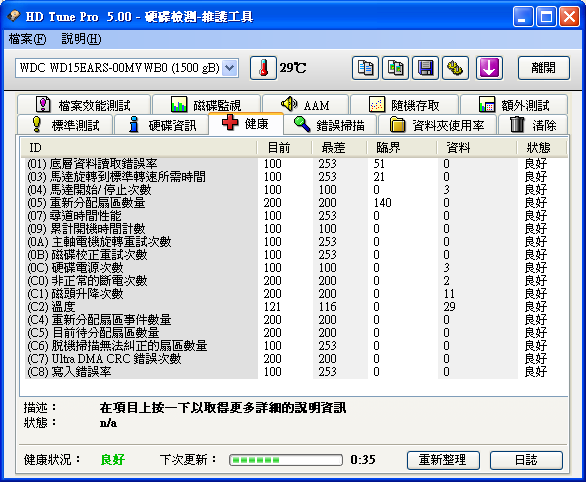
Task: Click the 資料 column header
Action: [477, 148]
